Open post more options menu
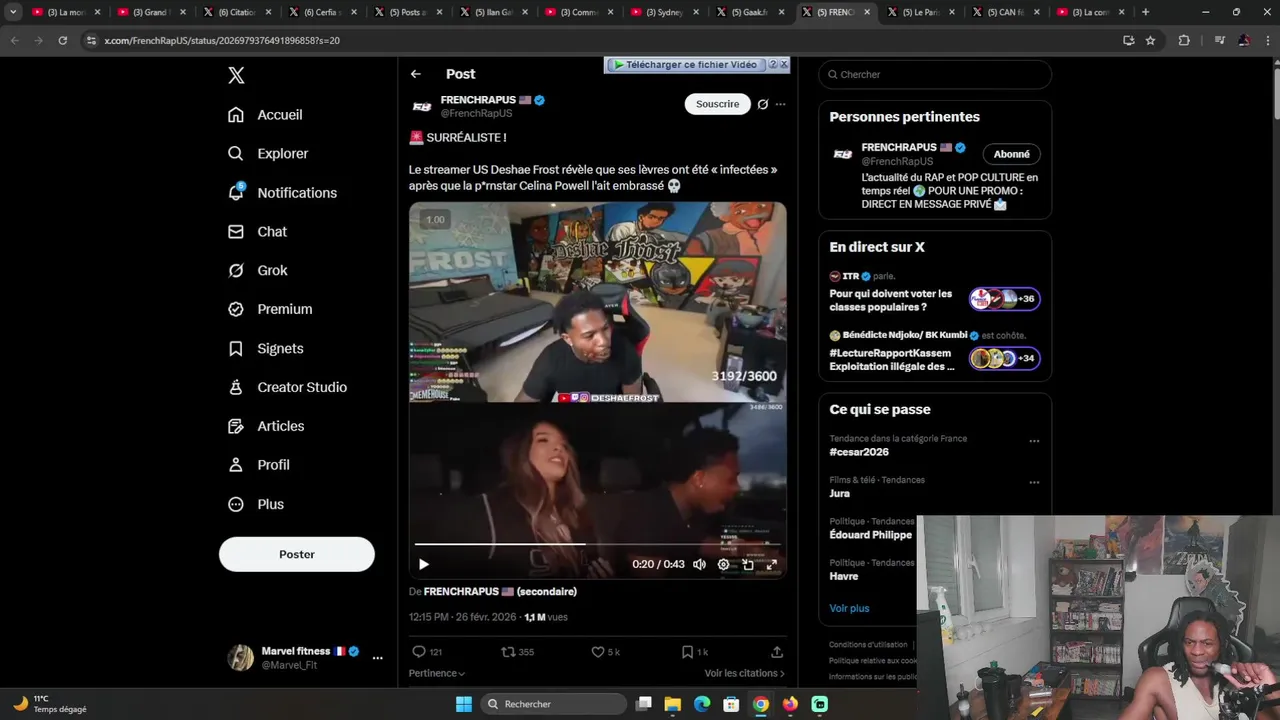1280x720 pixels. [781, 104]
